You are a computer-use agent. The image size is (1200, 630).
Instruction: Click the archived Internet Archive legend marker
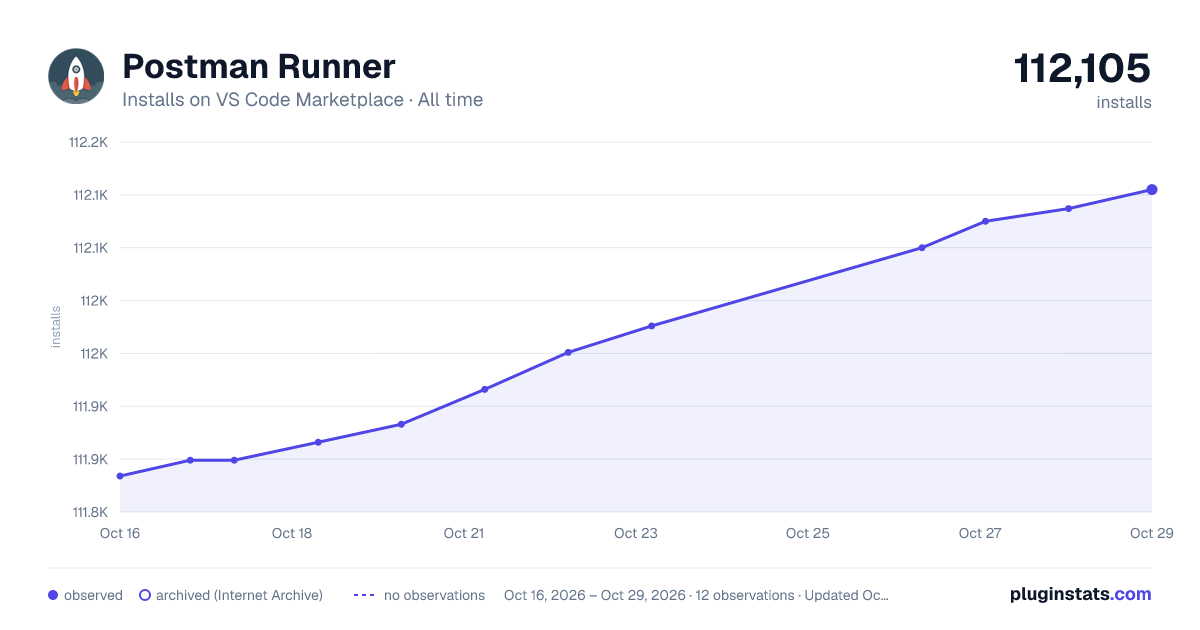pos(145,595)
